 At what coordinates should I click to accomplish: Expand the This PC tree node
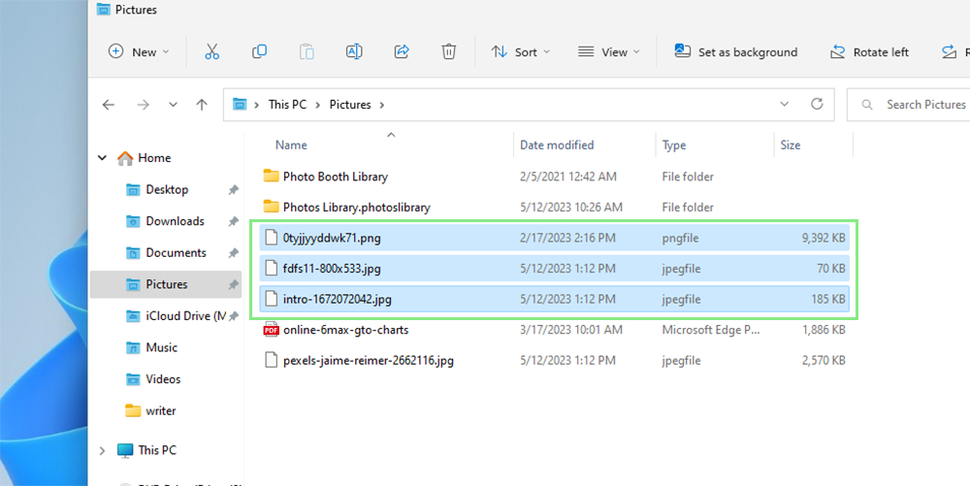pyautogui.click(x=102, y=451)
